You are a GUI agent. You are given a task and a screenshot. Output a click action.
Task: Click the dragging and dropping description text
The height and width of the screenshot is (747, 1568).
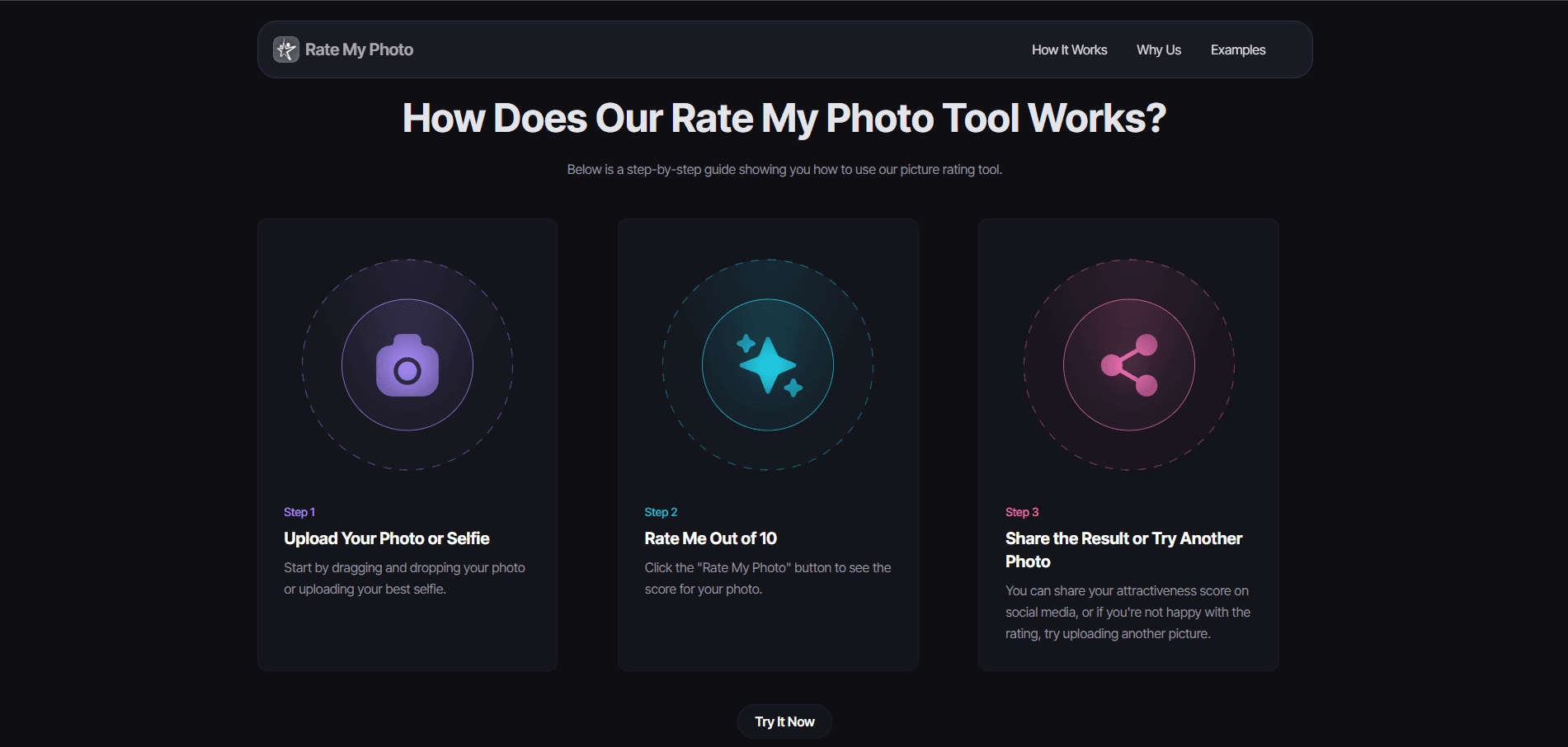pos(404,578)
